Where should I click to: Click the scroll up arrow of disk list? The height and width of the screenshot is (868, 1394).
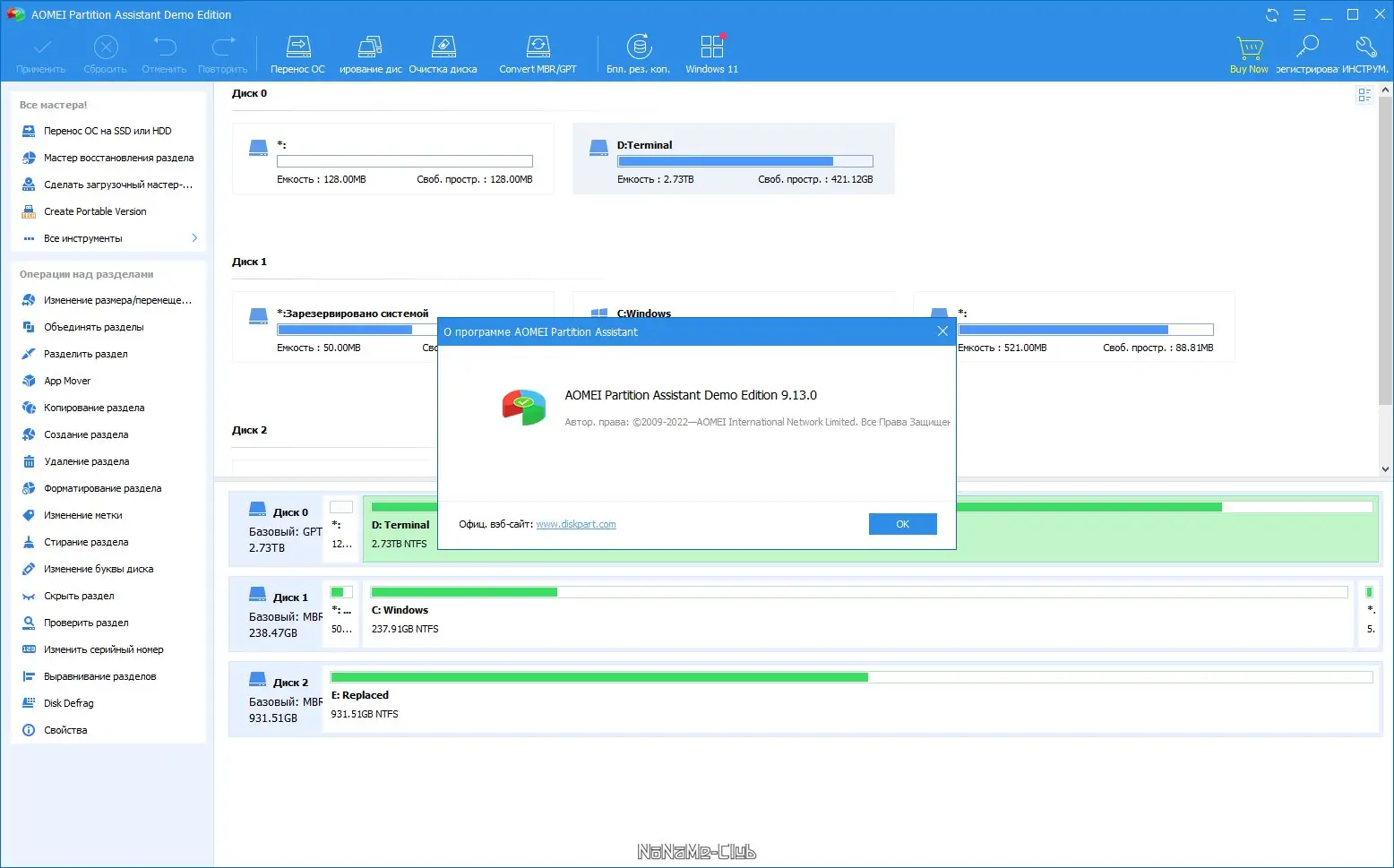click(1386, 90)
